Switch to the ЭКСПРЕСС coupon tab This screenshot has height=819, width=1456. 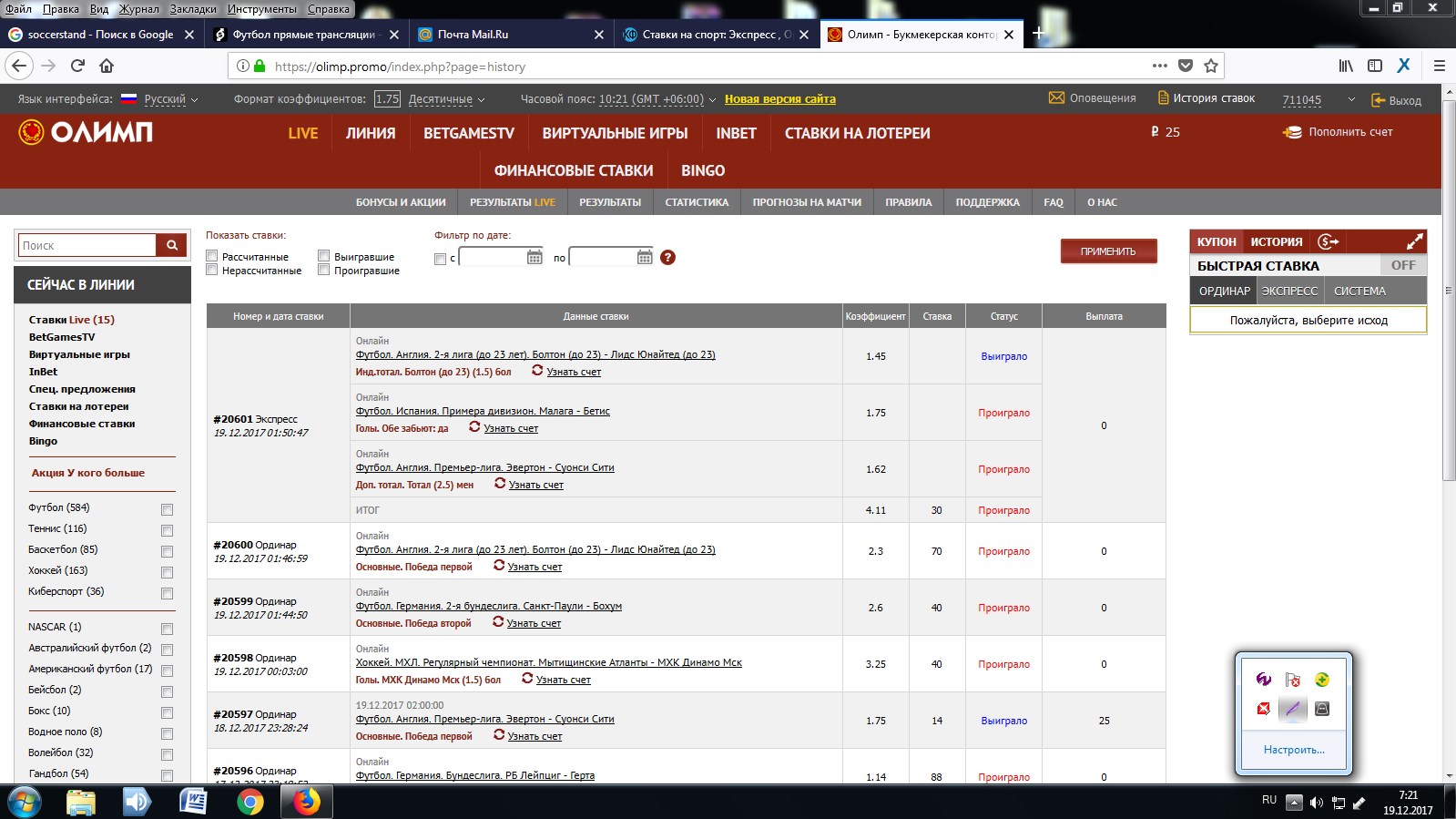pos(1289,291)
